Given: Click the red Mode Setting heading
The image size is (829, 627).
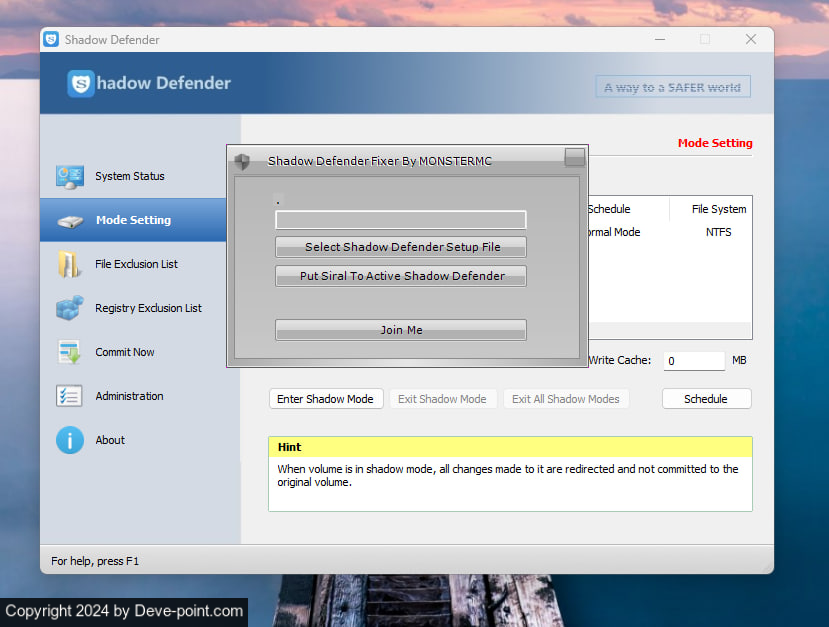Looking at the screenshot, I should click(715, 143).
